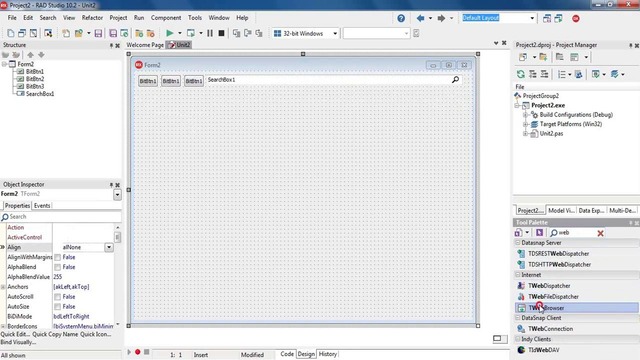Select TWebBrowser in Tool Palette
The height and width of the screenshot is (360, 640).
click(x=577, y=308)
